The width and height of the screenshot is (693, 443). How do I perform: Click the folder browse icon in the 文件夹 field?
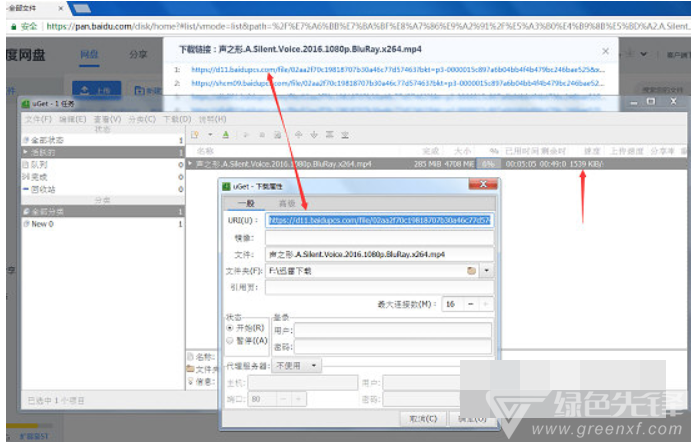(472, 271)
